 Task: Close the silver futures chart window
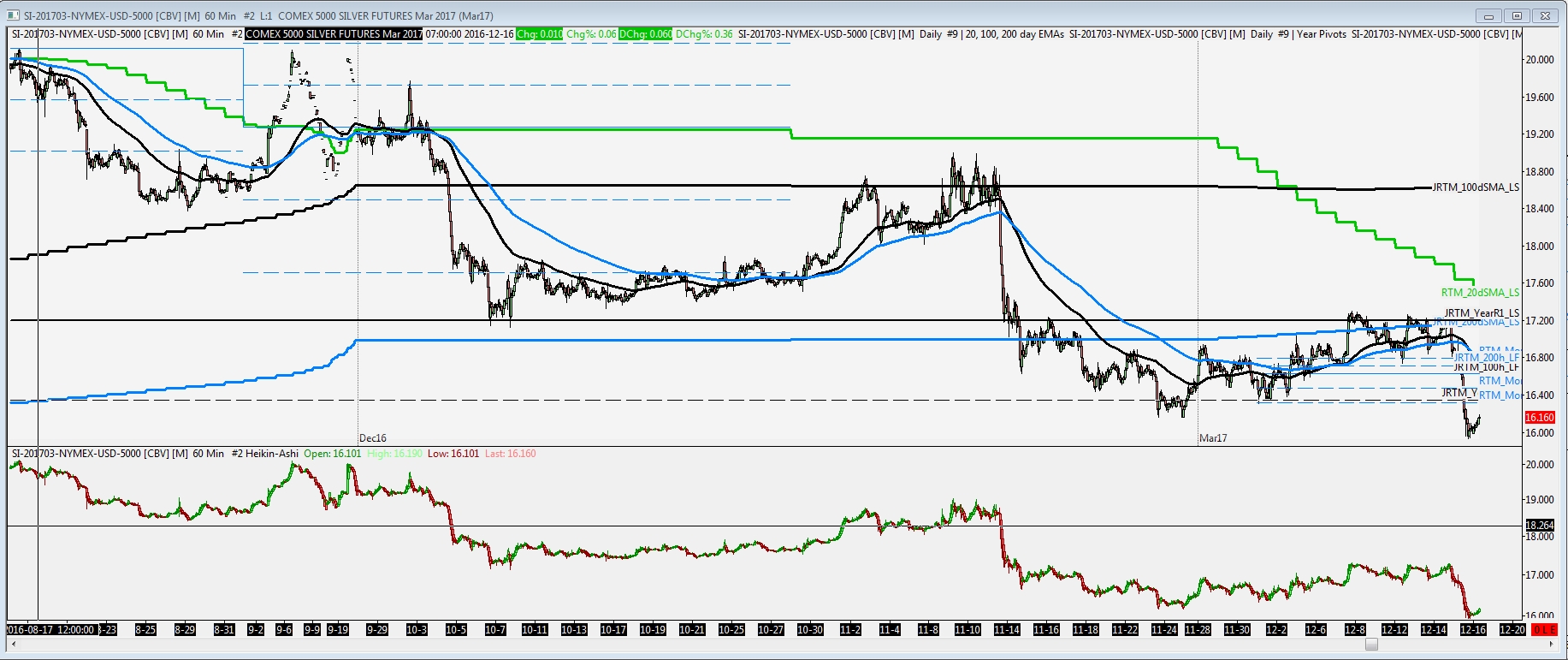pos(1546,15)
